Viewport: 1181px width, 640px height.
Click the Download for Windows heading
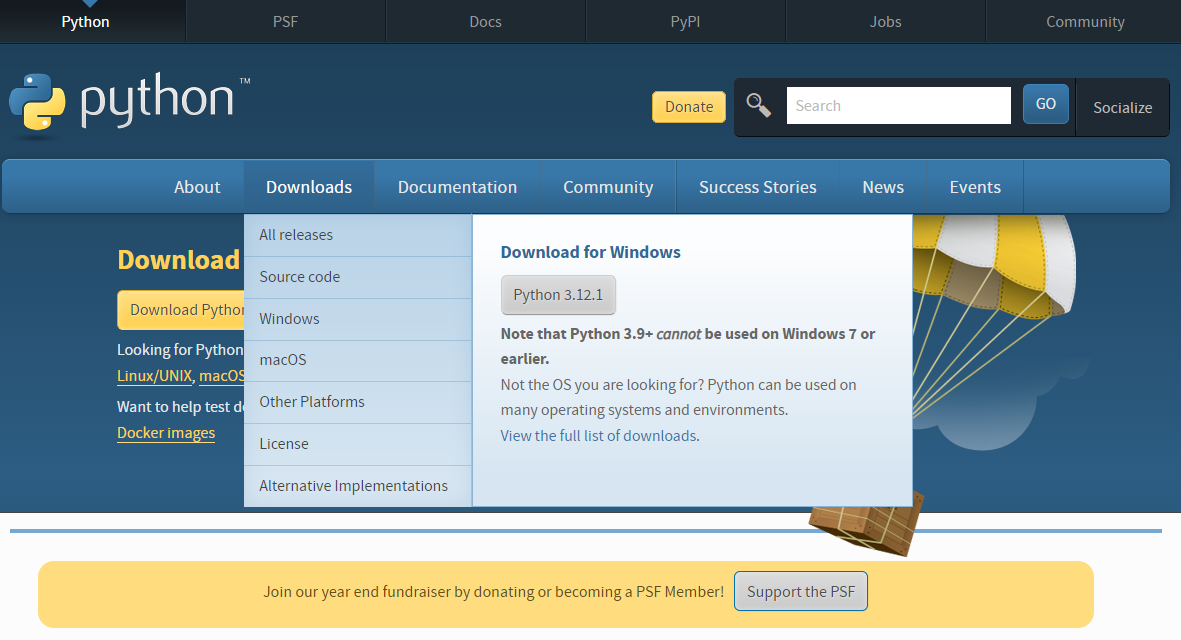pos(590,252)
